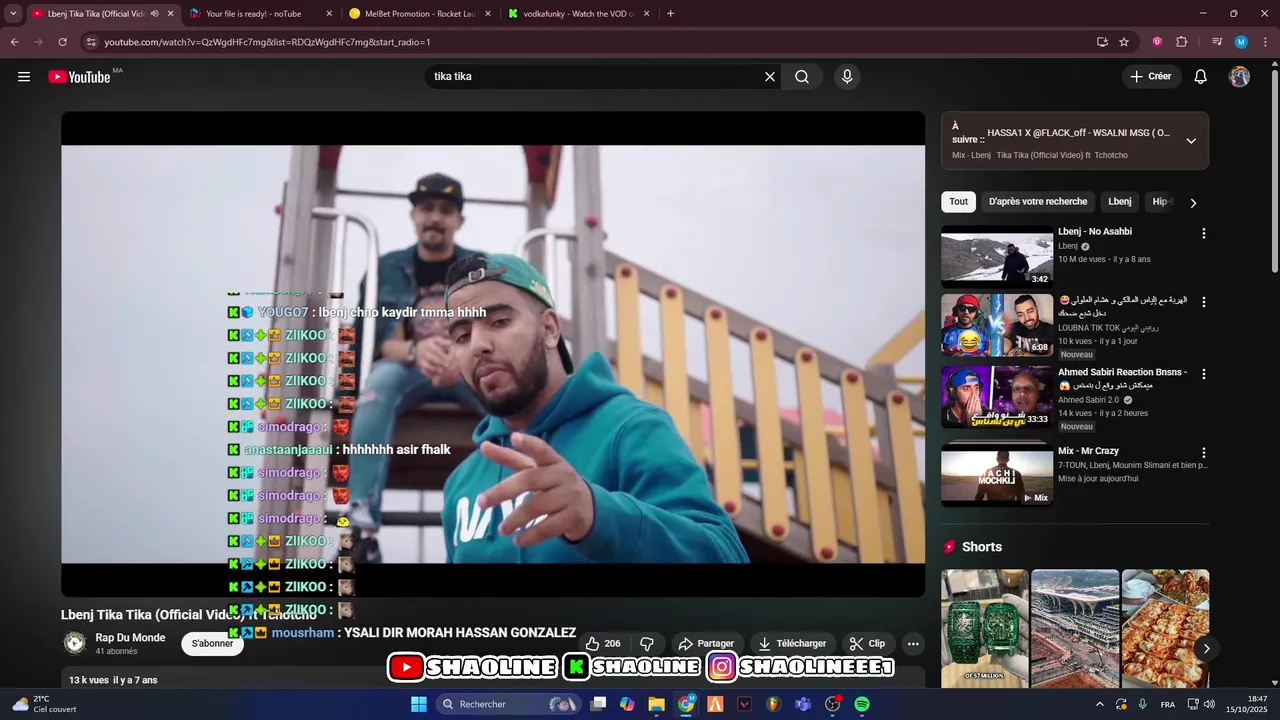Click the address bar URL
The width and height of the screenshot is (1280, 720).
pyautogui.click(x=267, y=42)
